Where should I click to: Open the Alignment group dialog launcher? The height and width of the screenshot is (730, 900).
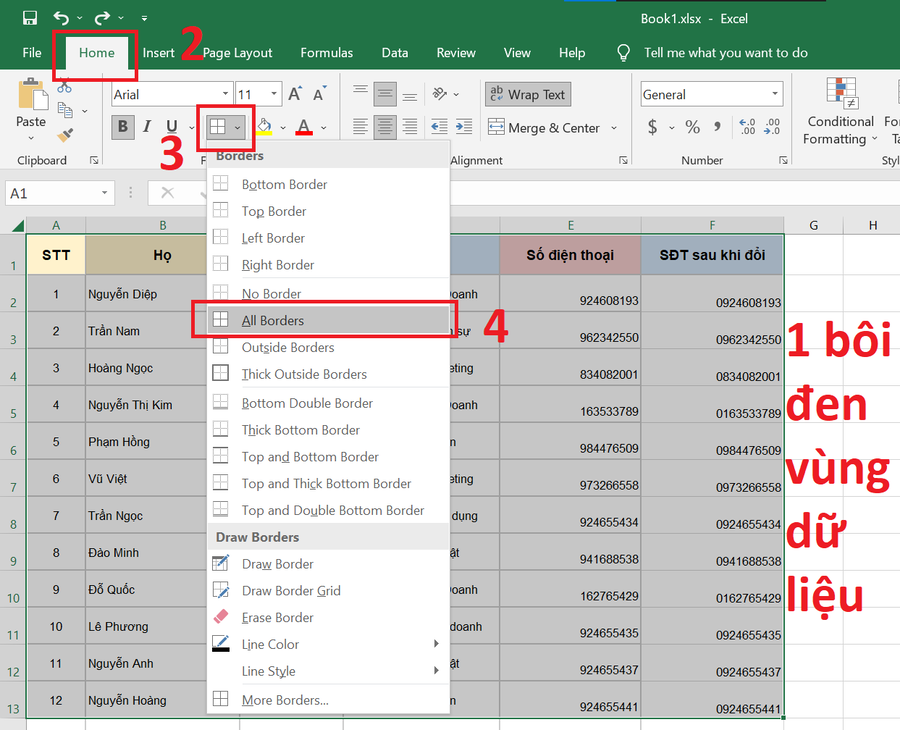[x=623, y=161]
